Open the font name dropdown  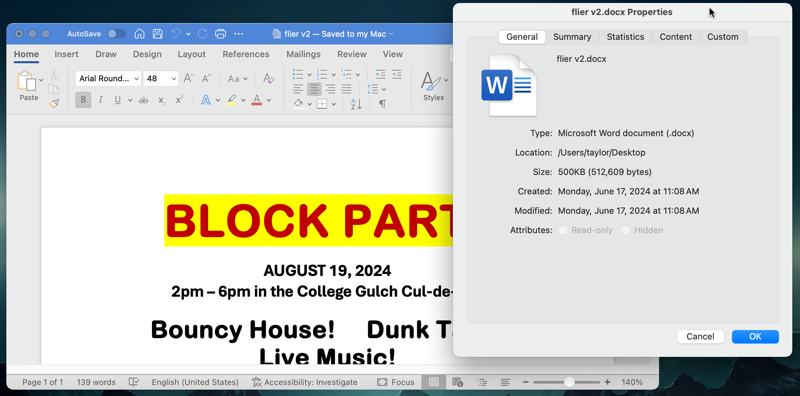(136, 79)
